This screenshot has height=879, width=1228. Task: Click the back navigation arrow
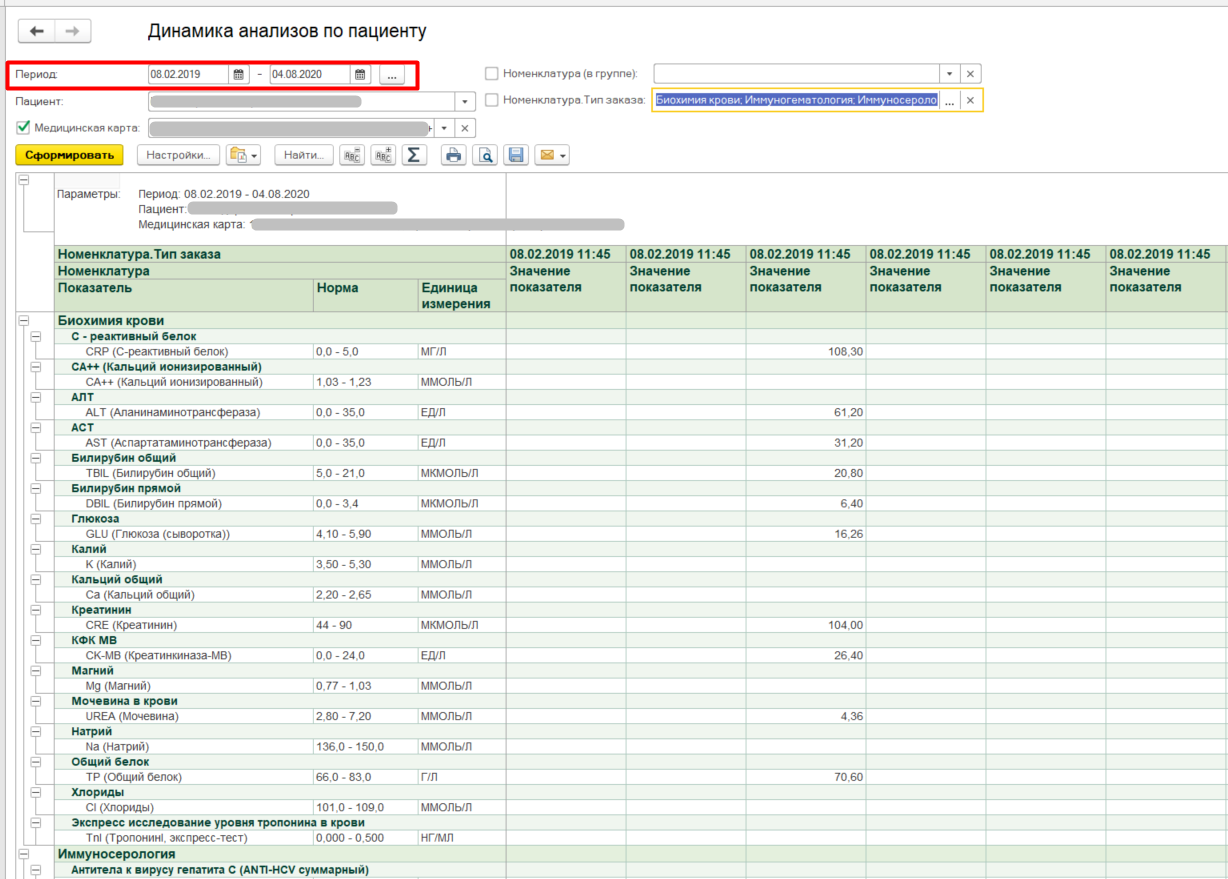point(37,31)
